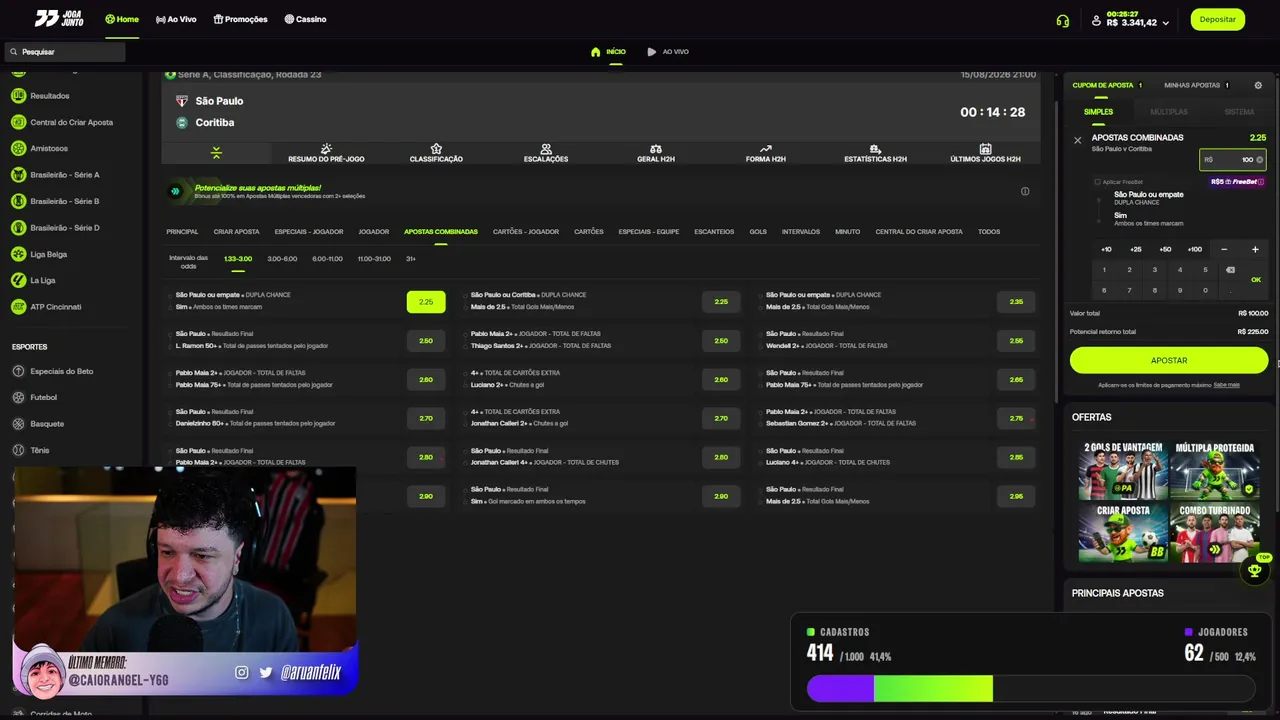
Task: Click the R$ stake amount field
Action: point(1233,160)
